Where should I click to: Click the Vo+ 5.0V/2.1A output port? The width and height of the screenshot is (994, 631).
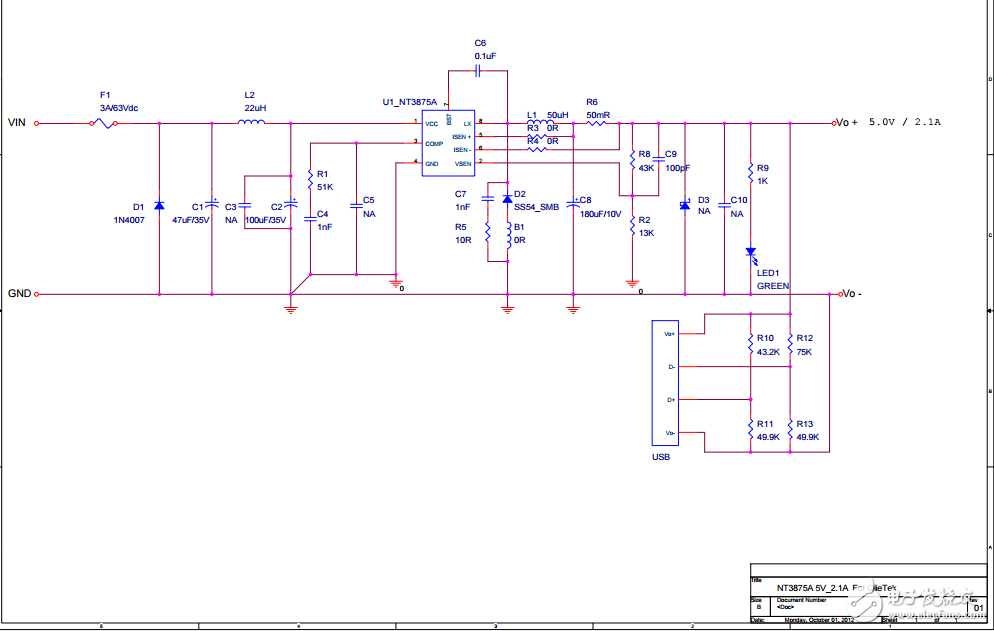pos(836,123)
